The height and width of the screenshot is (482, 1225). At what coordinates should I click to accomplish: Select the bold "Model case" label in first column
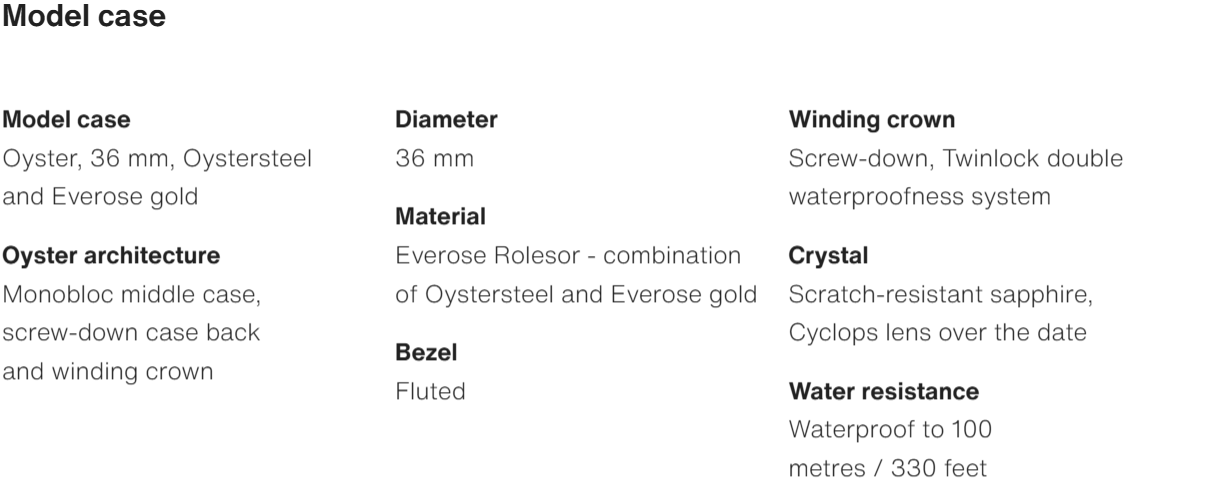67,120
